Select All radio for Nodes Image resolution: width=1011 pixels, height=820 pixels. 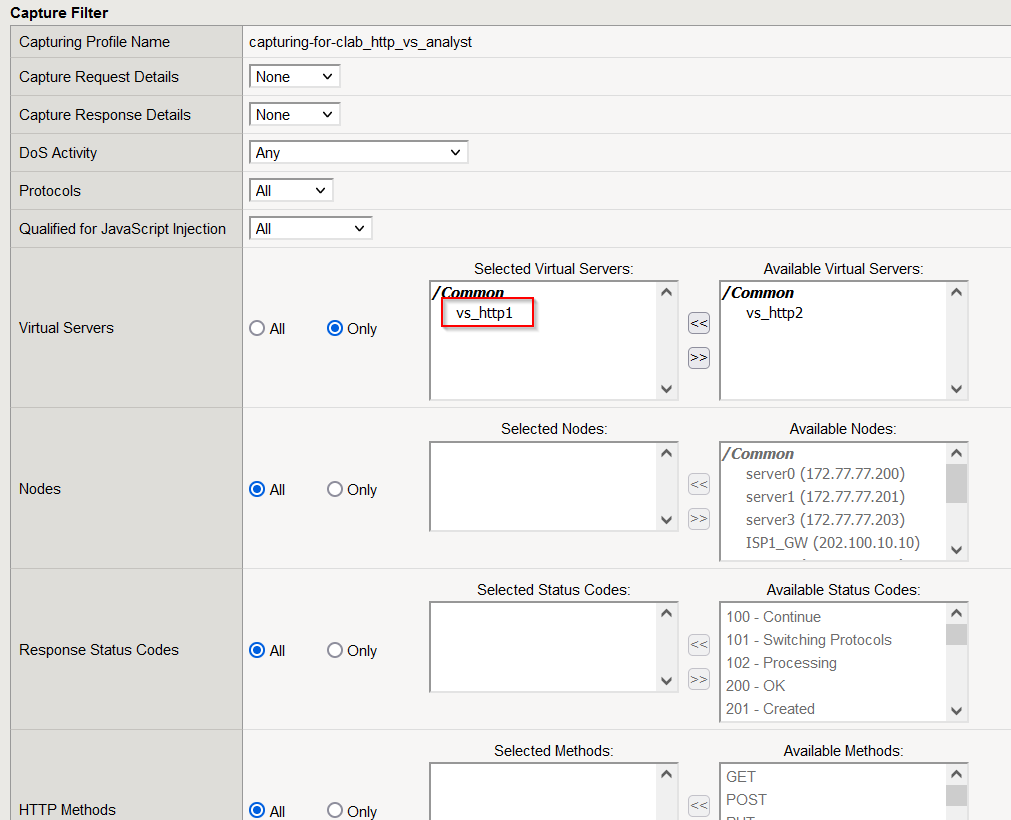tap(257, 489)
